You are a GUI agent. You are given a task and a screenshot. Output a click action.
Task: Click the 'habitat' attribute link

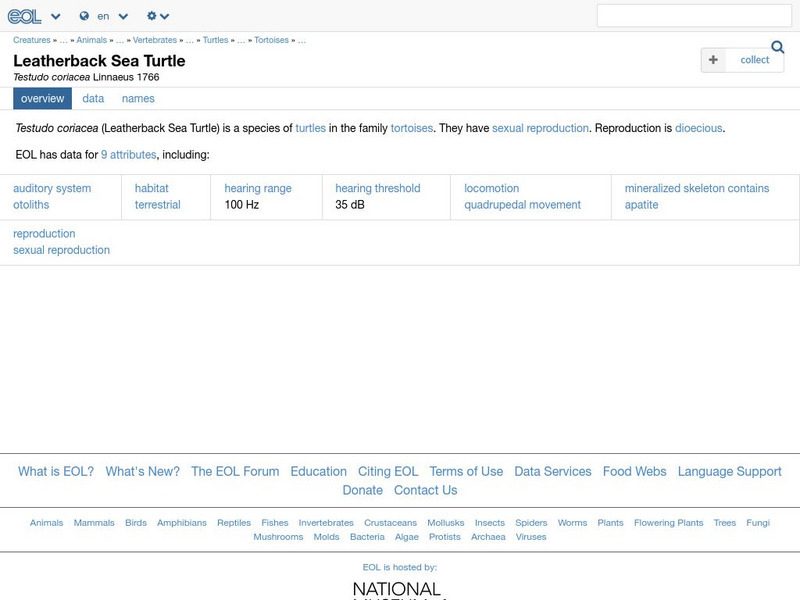pos(152,188)
